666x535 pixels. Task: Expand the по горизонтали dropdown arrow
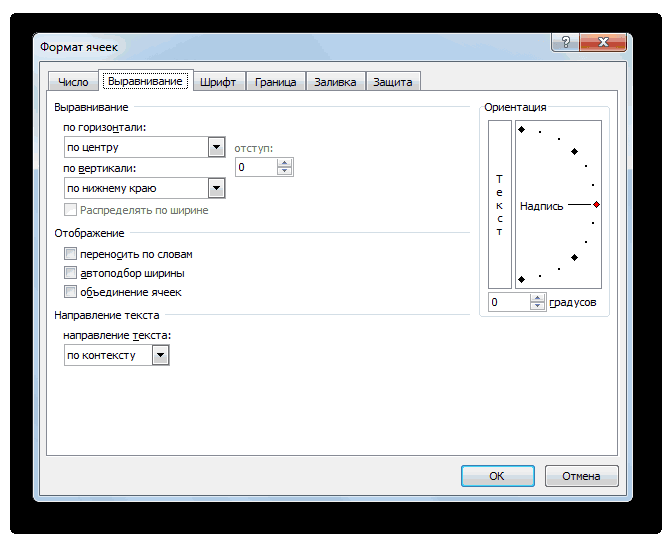(217, 147)
